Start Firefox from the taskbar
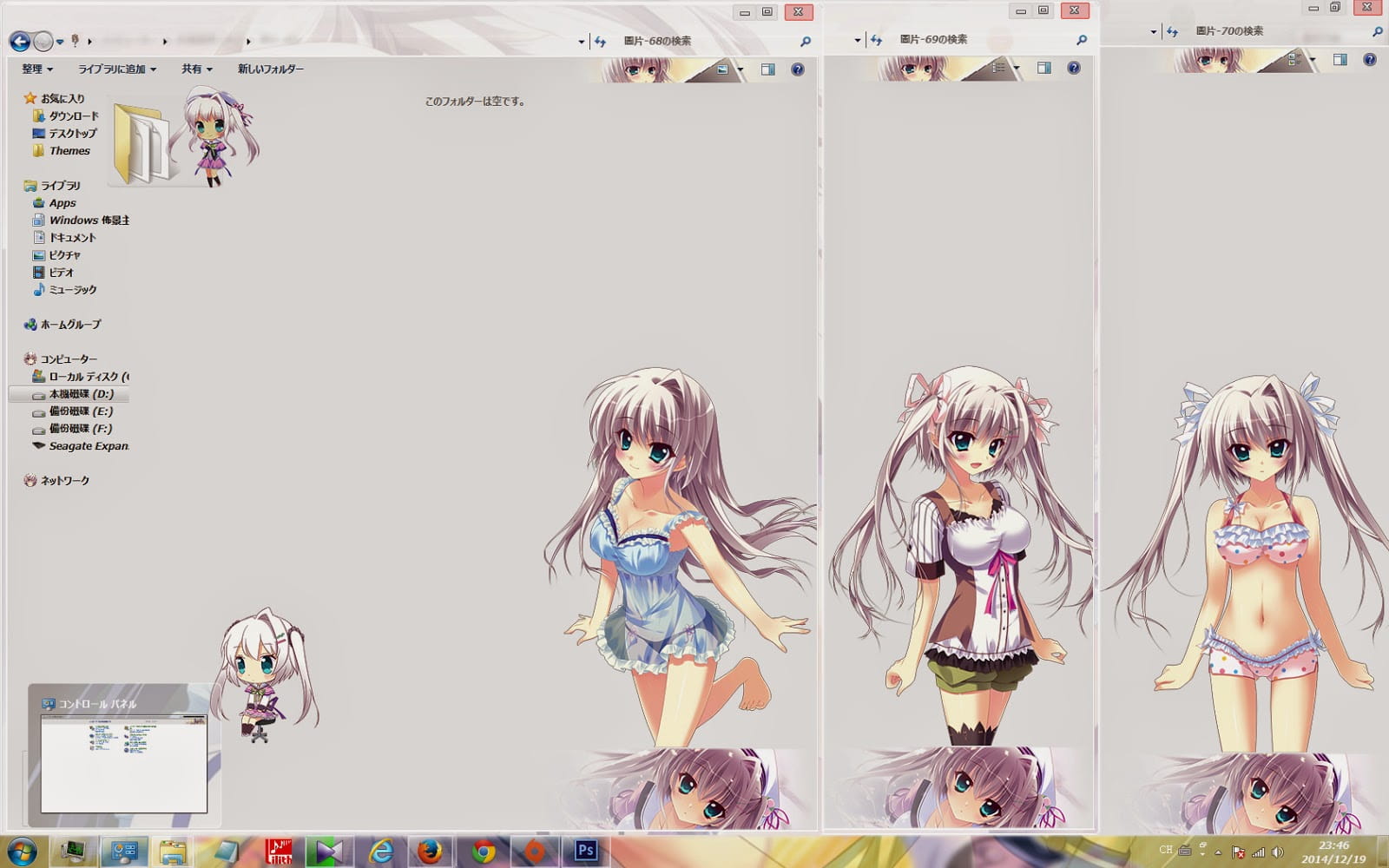 431,852
